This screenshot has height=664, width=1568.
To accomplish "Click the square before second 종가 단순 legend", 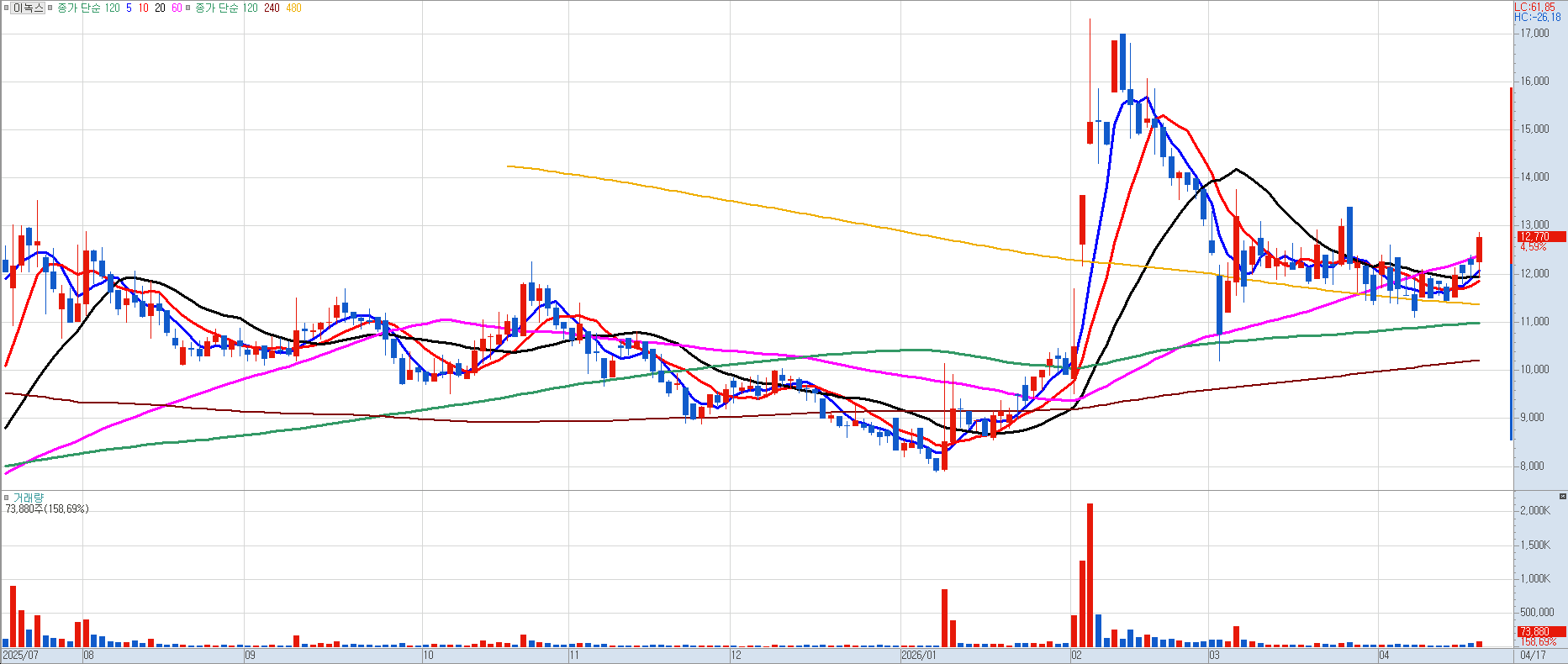I will (189, 8).
